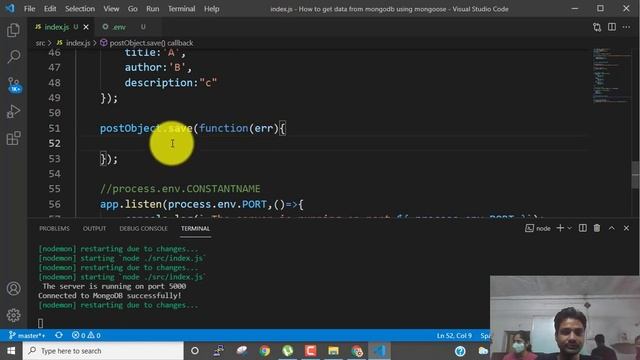Open Google Chrome from taskbar
Viewport: 640px width, 360px height.
264,351
